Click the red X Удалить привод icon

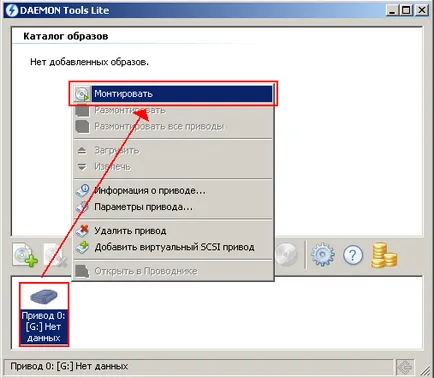82,230
